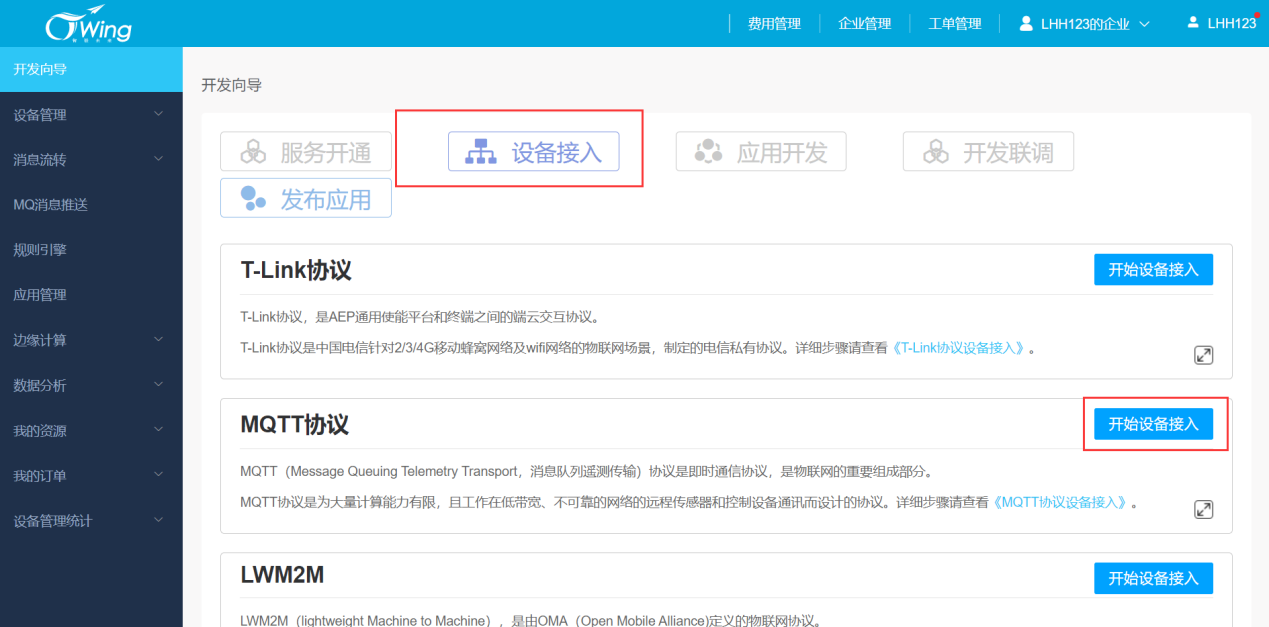Expand the 数据分析 sidebar menu

pos(91,385)
